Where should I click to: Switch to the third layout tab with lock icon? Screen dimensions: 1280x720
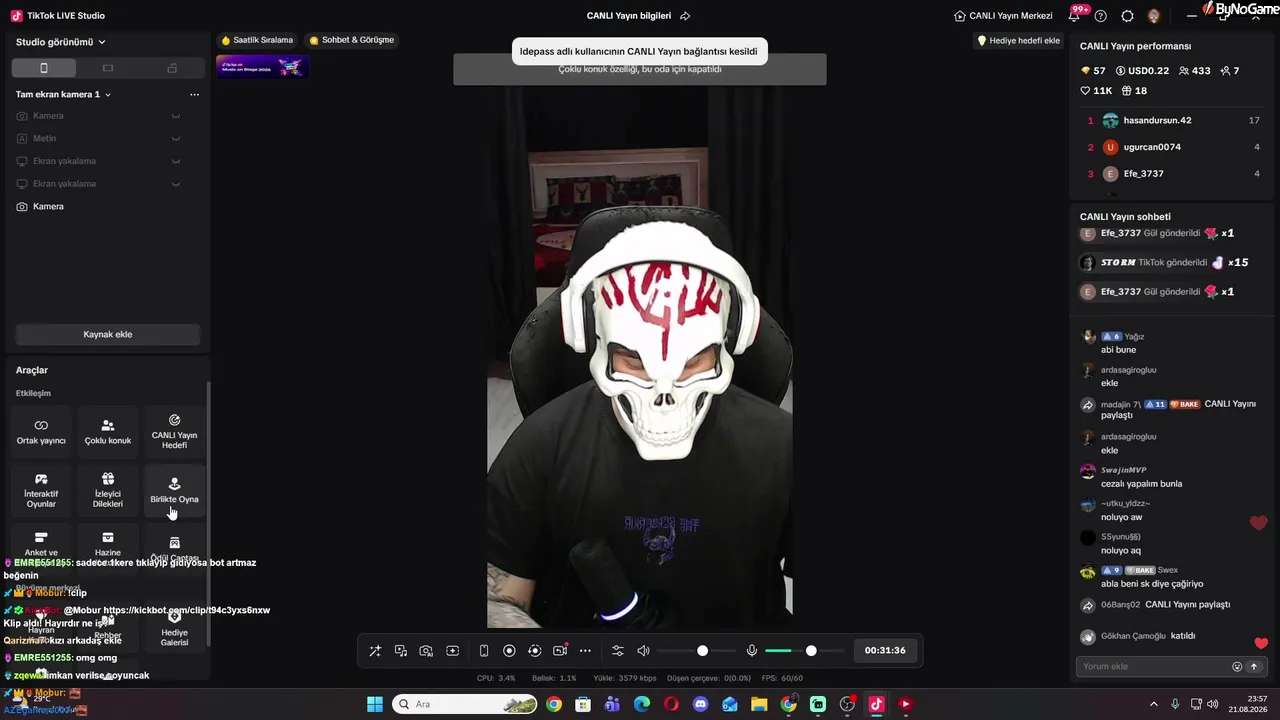coord(172,68)
